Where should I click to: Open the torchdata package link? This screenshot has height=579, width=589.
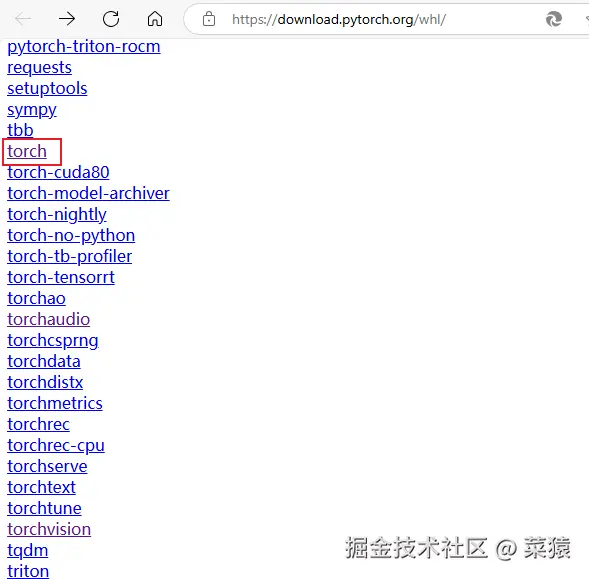pos(44,361)
